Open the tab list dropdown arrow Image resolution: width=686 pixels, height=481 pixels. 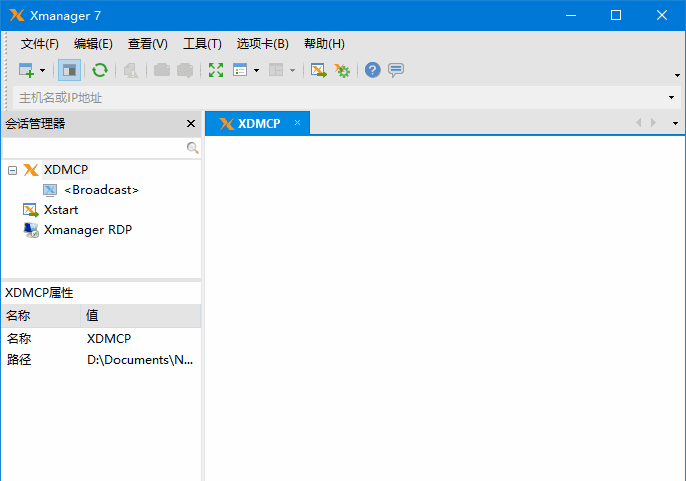[676, 123]
